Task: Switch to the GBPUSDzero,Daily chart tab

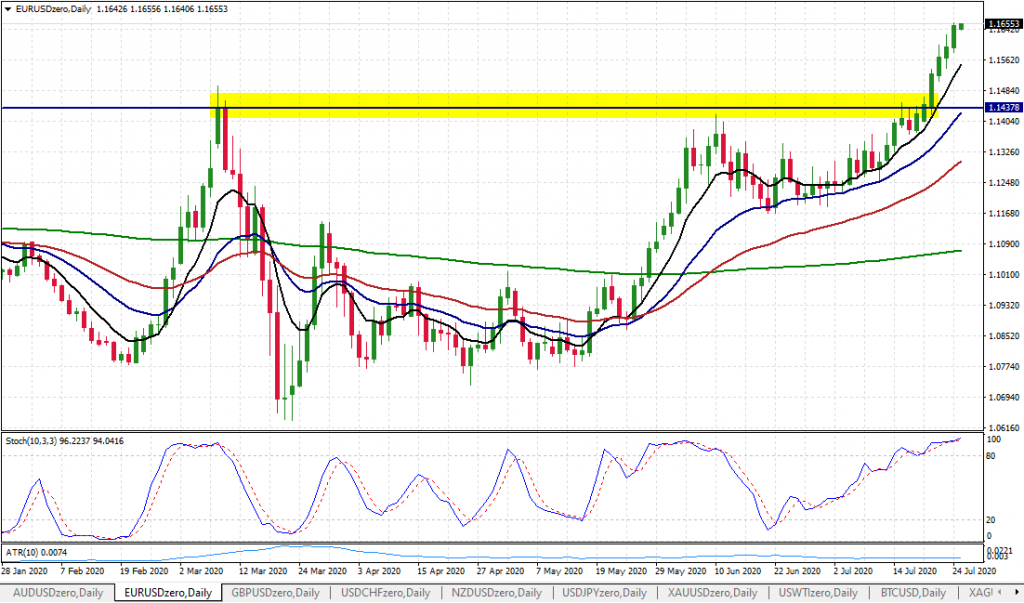Action: [x=275, y=592]
